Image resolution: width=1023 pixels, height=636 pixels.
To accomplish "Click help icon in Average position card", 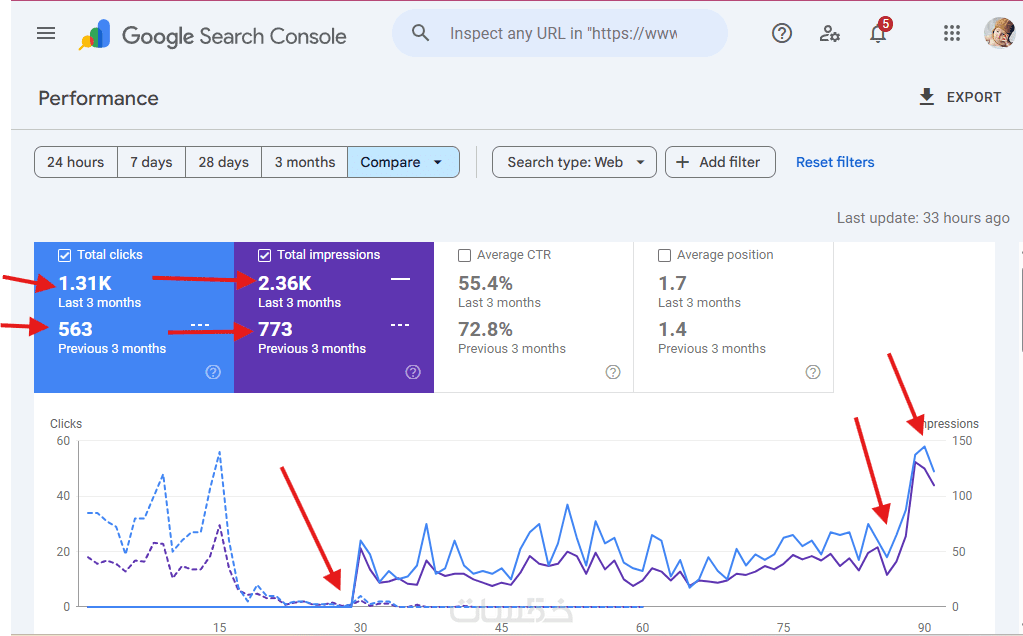I will click(813, 372).
